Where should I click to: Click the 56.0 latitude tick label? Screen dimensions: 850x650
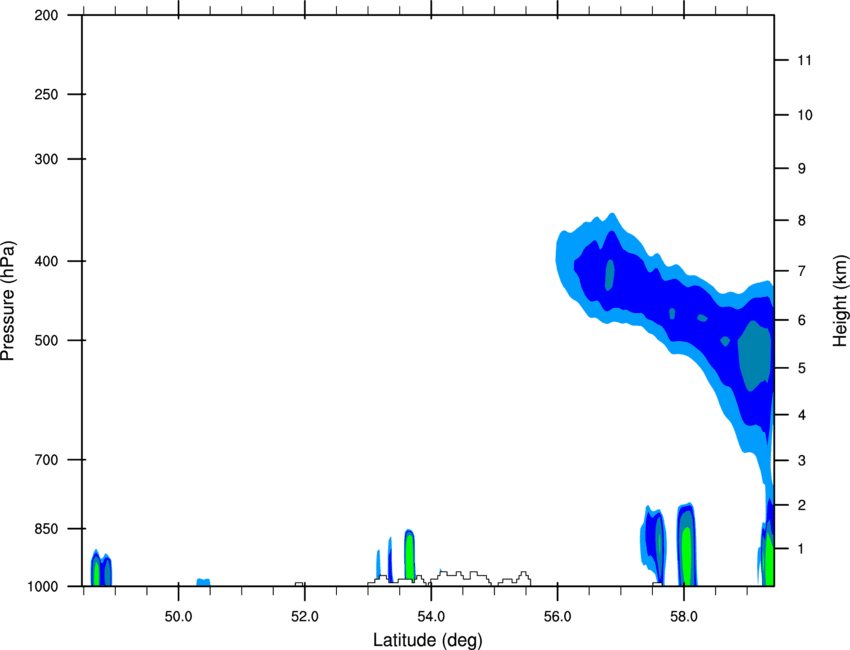coord(557,616)
